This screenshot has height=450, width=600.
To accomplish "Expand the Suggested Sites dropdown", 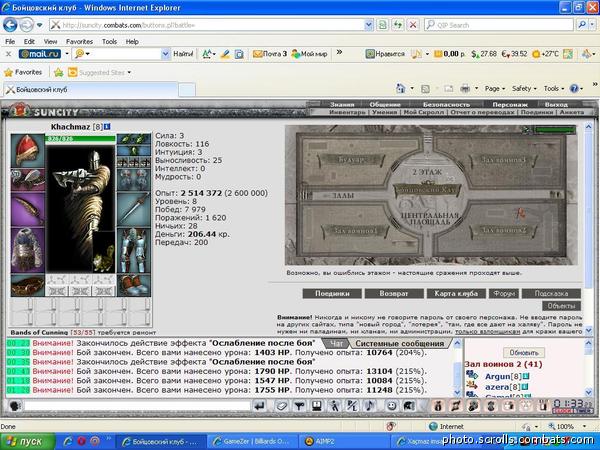I will pyautogui.click(x=129, y=72).
